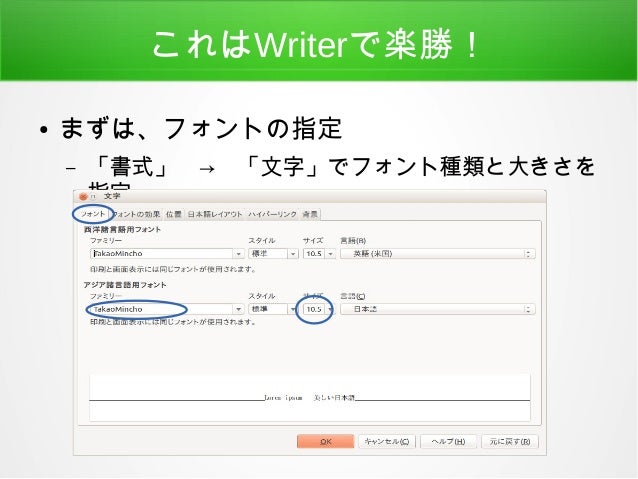Open the フォントの効果 tab
This screenshot has width=638, height=479.
pos(136,214)
